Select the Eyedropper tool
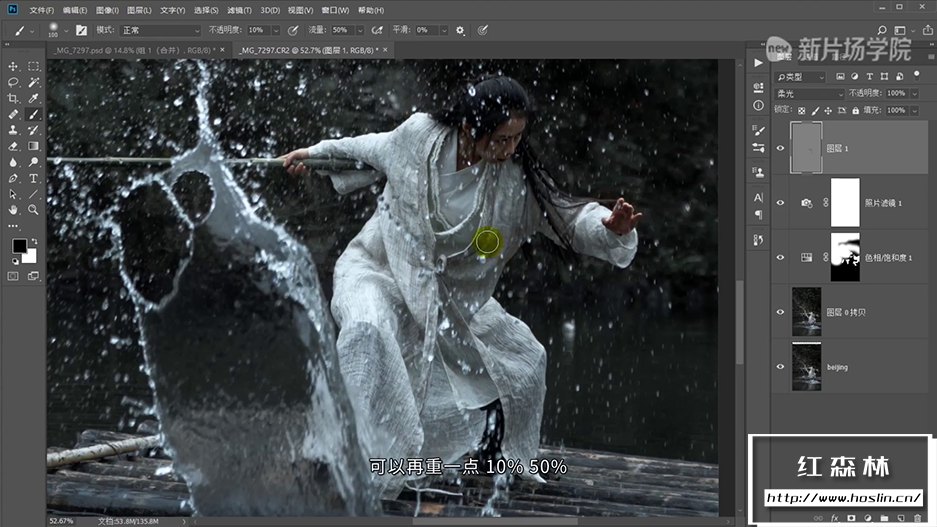The width and height of the screenshot is (937, 527). (33, 98)
